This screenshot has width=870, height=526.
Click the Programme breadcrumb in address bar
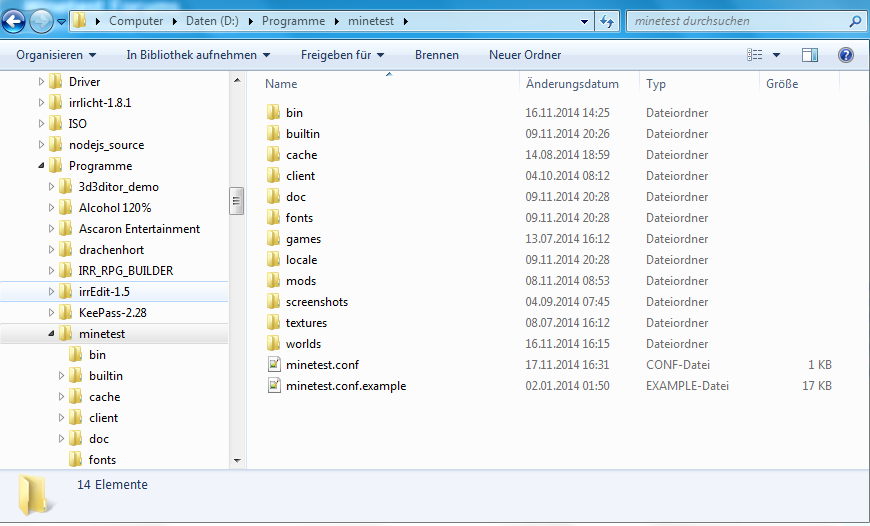pyautogui.click(x=296, y=21)
